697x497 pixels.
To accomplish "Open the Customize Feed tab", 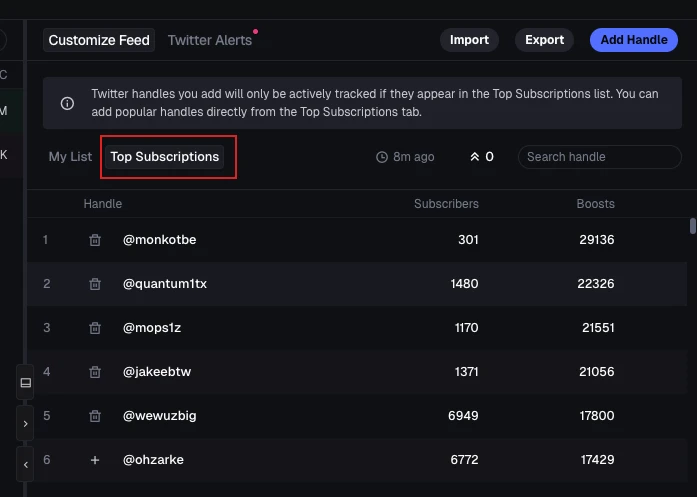I will click(x=99, y=40).
